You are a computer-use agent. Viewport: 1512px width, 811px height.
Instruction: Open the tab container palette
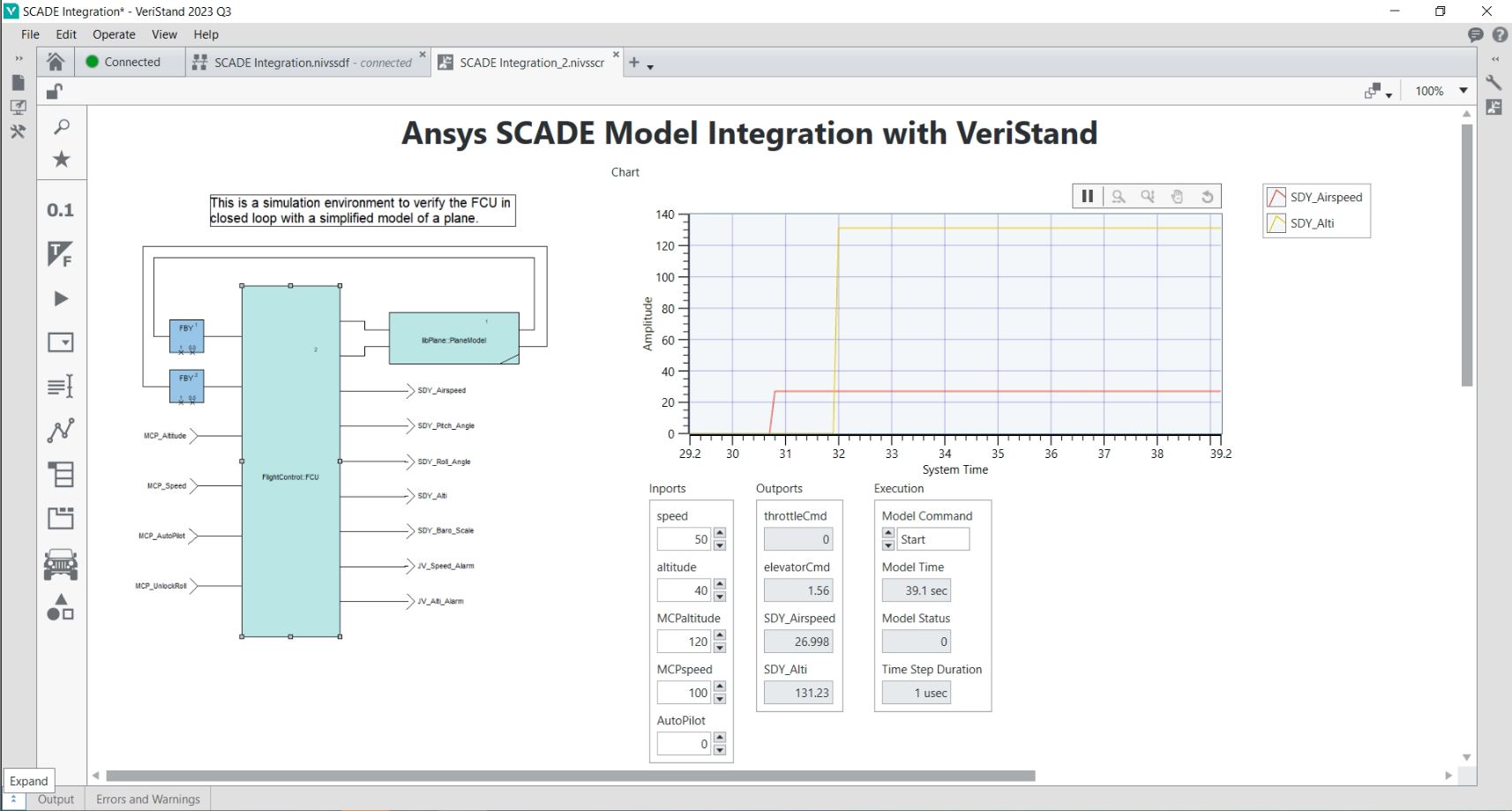[x=60, y=518]
